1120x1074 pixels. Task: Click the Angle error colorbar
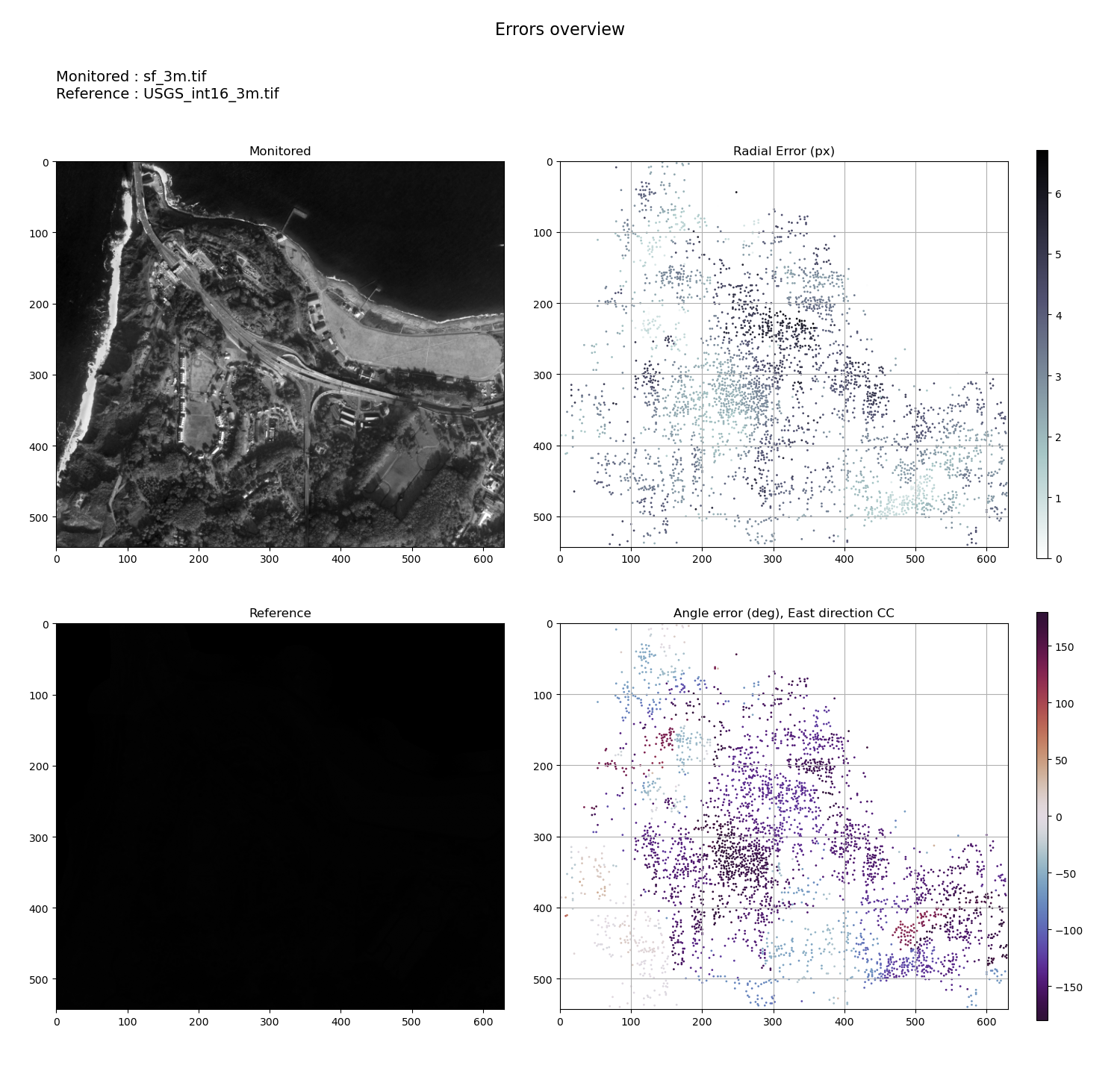click(x=1042, y=816)
